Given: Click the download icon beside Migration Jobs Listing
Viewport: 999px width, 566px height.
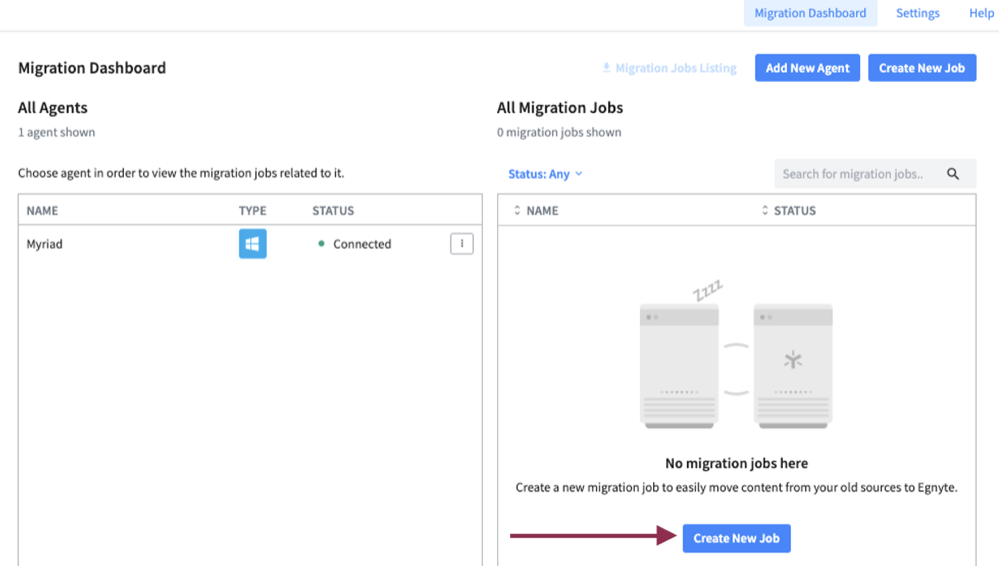Looking at the screenshot, I should pos(607,67).
